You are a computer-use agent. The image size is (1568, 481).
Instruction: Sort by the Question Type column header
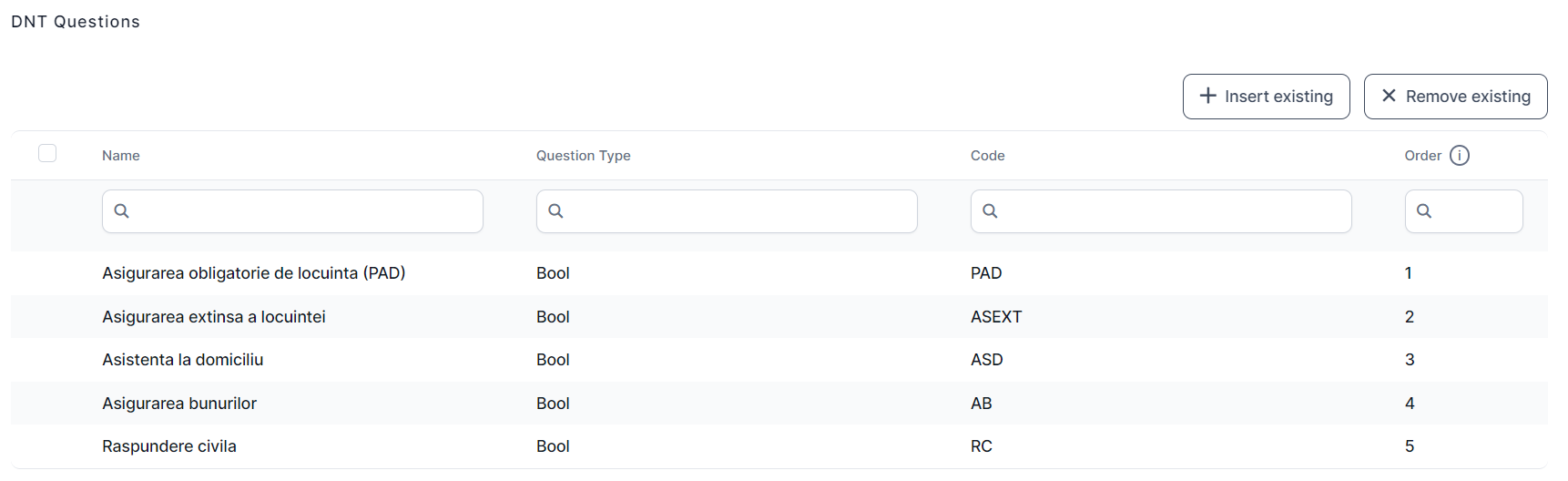point(583,156)
